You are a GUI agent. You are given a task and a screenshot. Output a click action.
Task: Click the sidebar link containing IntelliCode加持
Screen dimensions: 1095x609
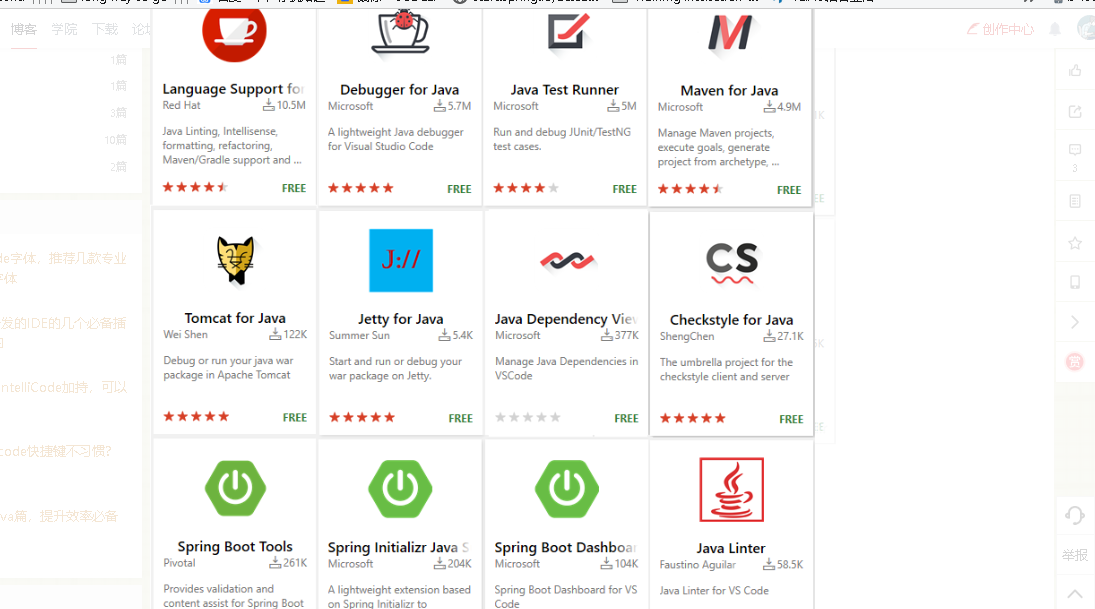64,387
